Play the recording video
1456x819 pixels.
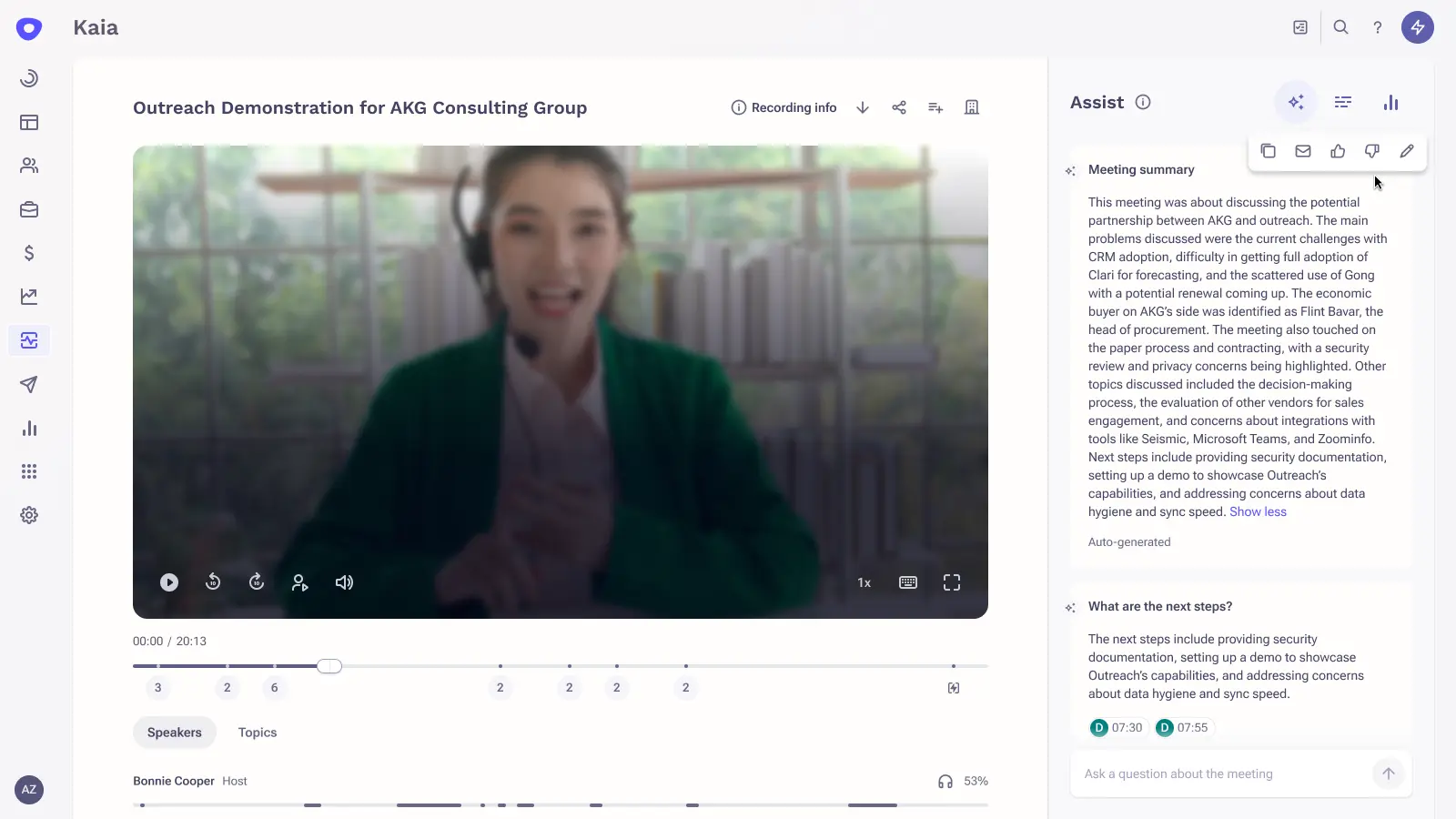pos(169,582)
